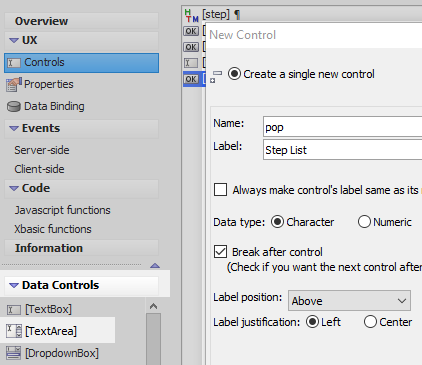Open the Overview section

pos(81,21)
